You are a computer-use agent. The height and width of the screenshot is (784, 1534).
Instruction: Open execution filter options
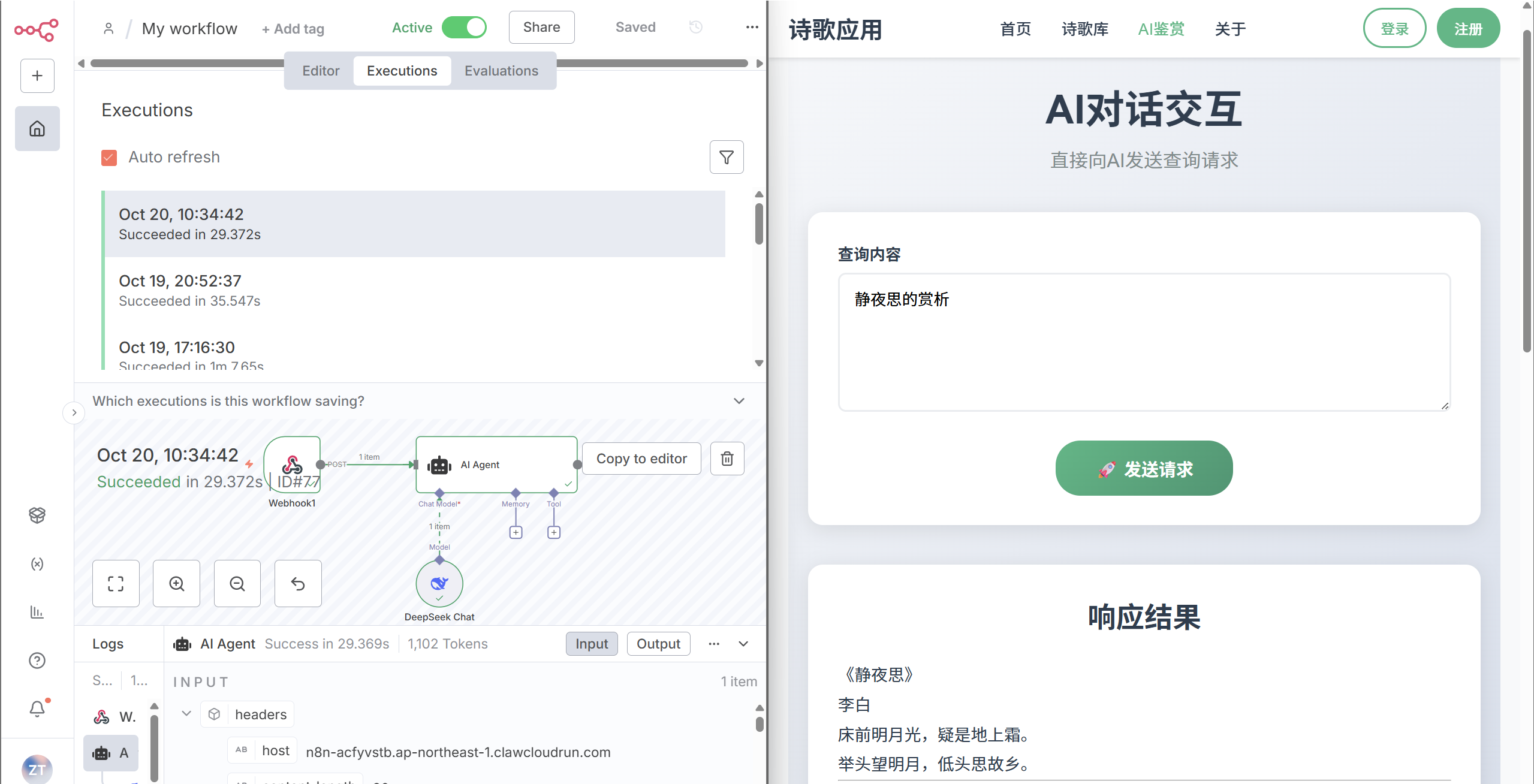726,157
